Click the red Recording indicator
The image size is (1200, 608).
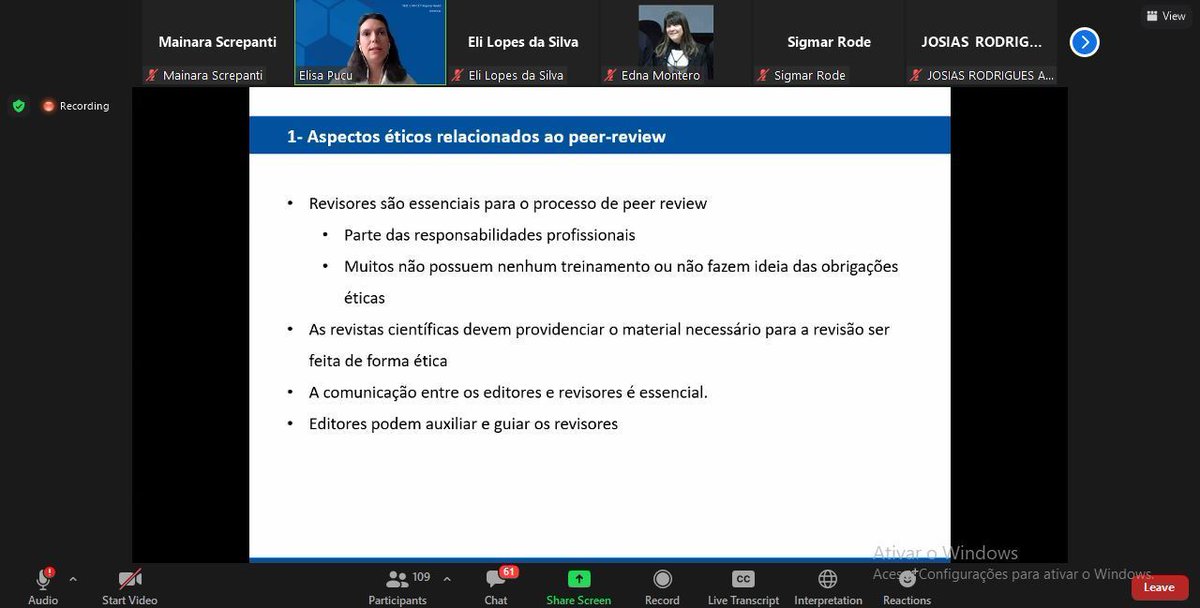pyautogui.click(x=76, y=106)
